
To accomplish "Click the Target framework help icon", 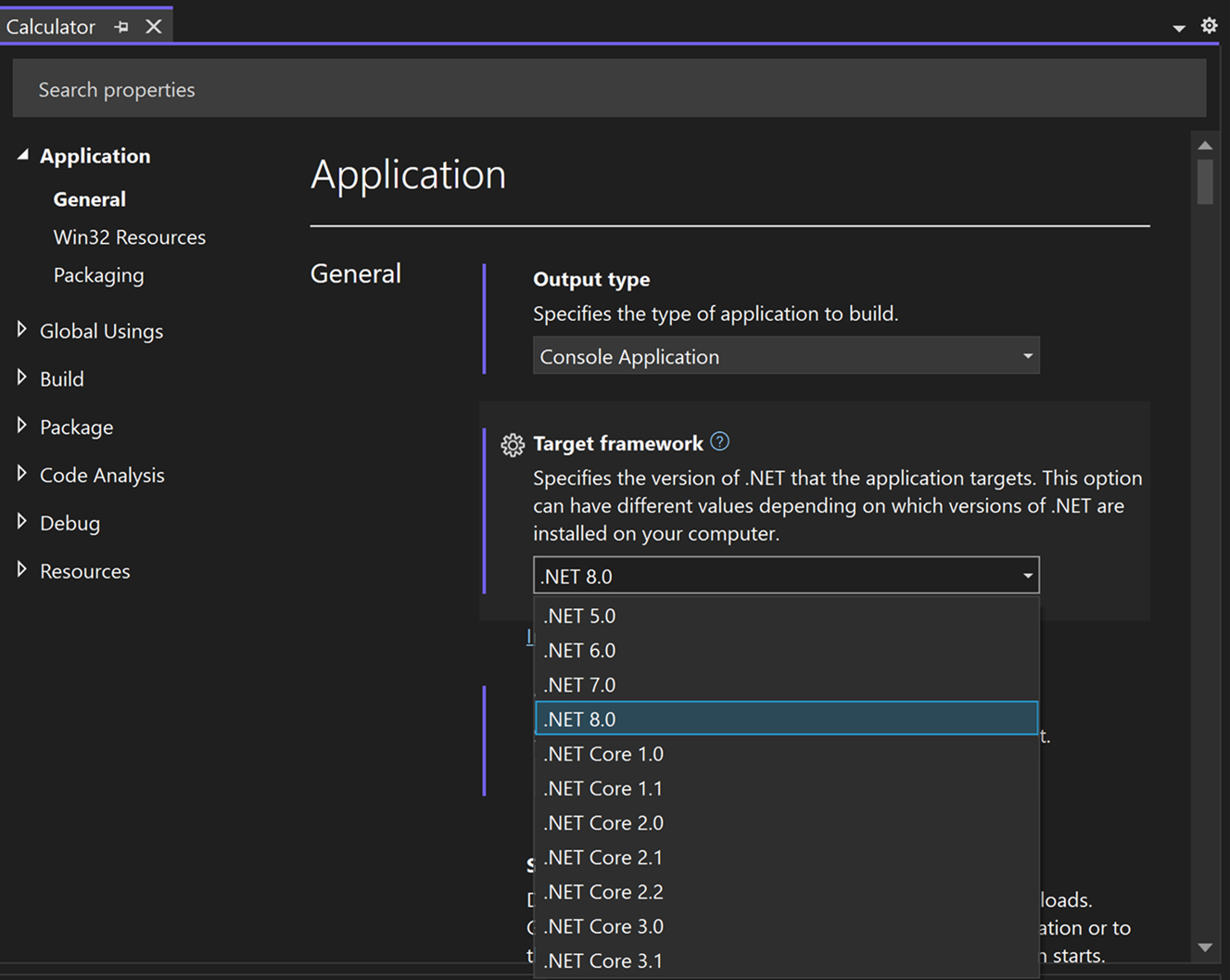I will coord(719,442).
